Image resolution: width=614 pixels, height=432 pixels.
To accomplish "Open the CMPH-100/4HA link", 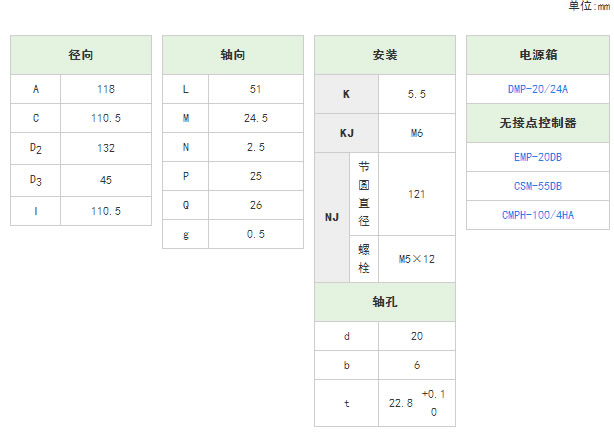I will pyautogui.click(x=538, y=215).
